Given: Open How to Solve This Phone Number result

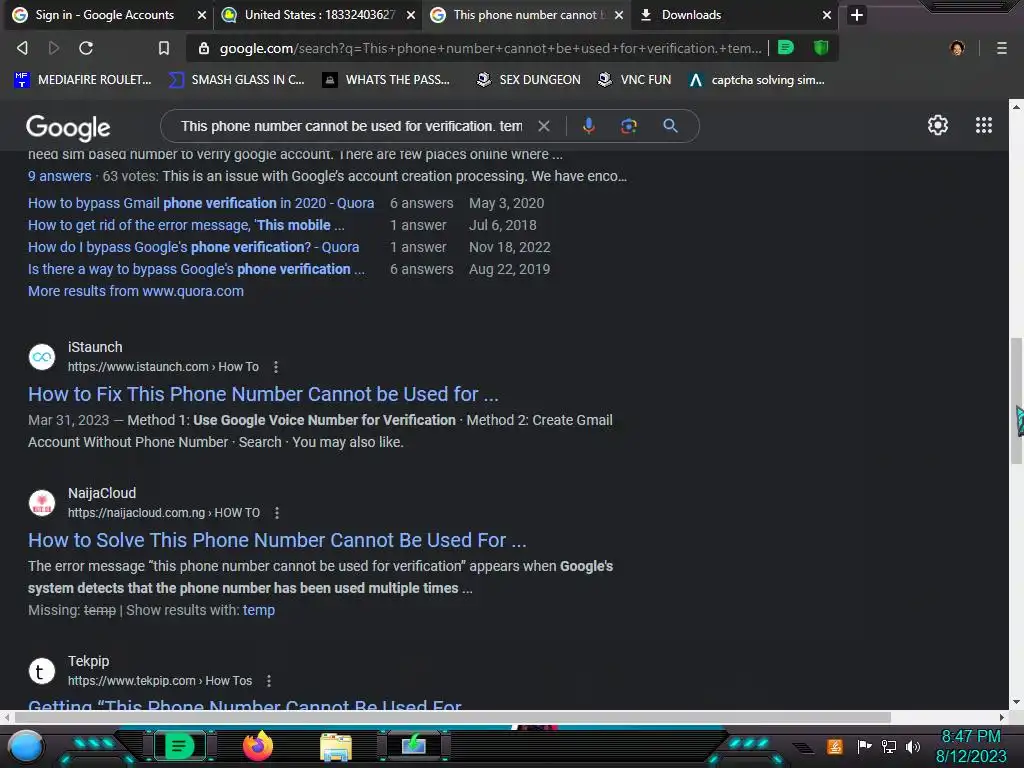Looking at the screenshot, I should pos(277,540).
